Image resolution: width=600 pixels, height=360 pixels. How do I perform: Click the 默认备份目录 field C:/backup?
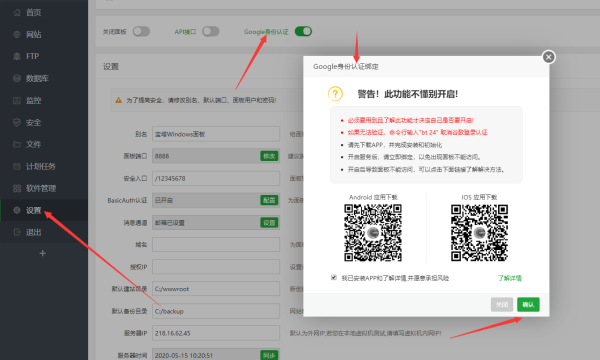[x=216, y=311]
